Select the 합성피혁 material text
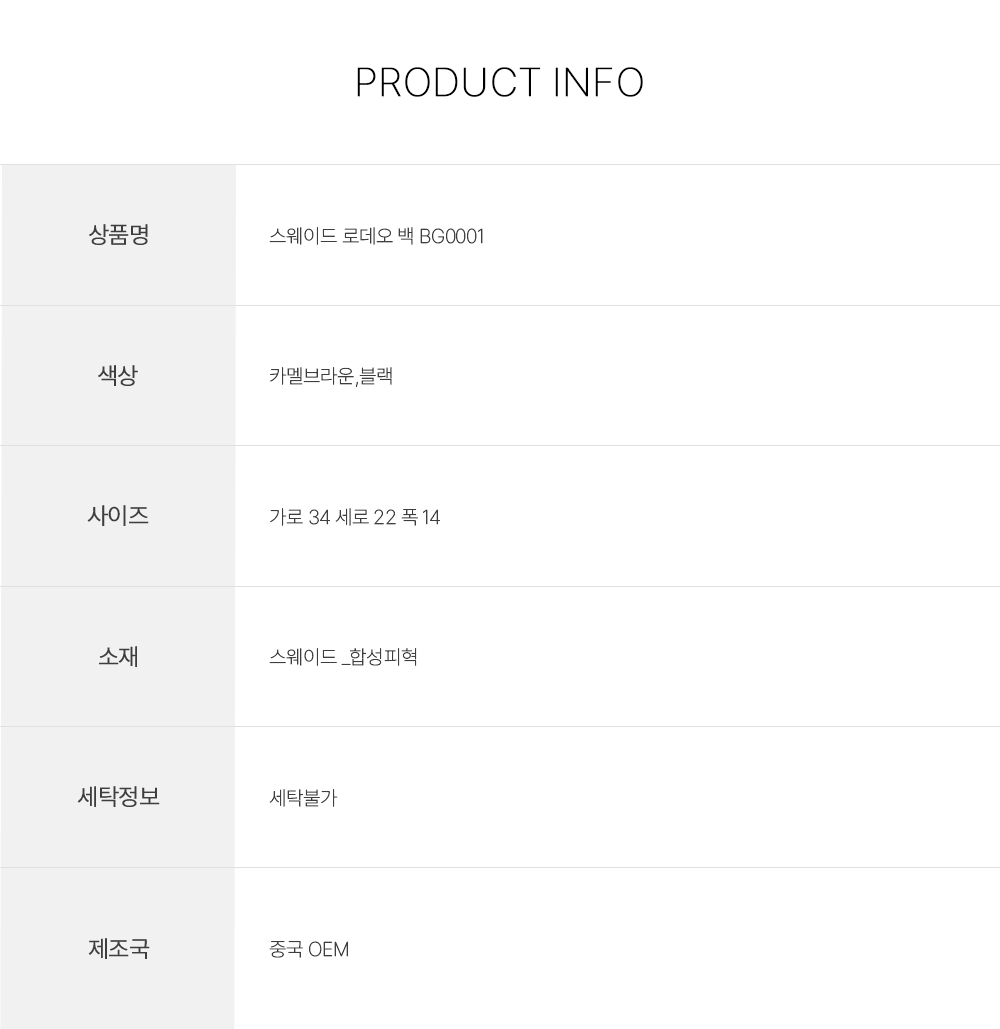The width and height of the screenshot is (1000, 1029). [x=384, y=658]
